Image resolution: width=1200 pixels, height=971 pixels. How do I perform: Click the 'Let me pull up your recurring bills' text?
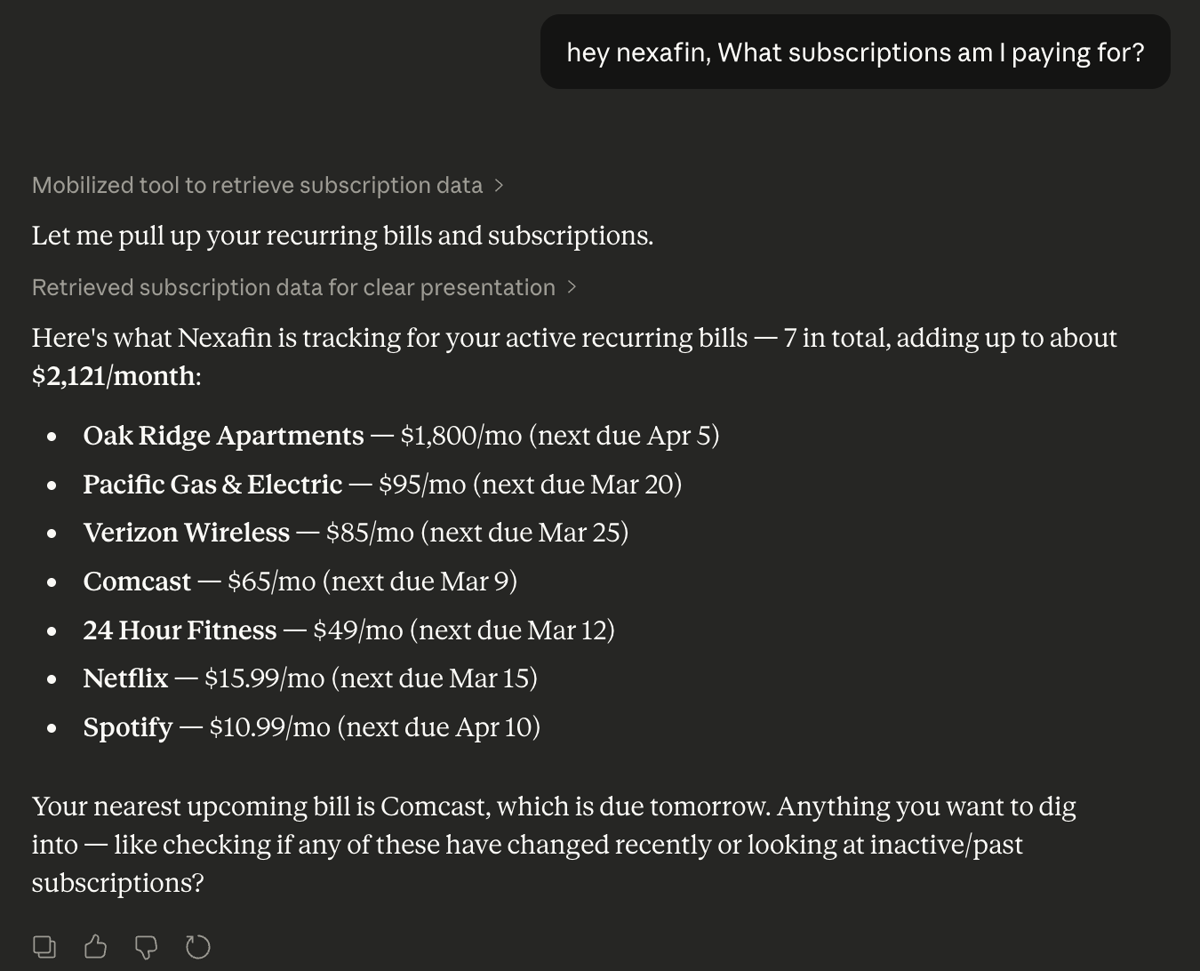pyautogui.click(x=342, y=236)
